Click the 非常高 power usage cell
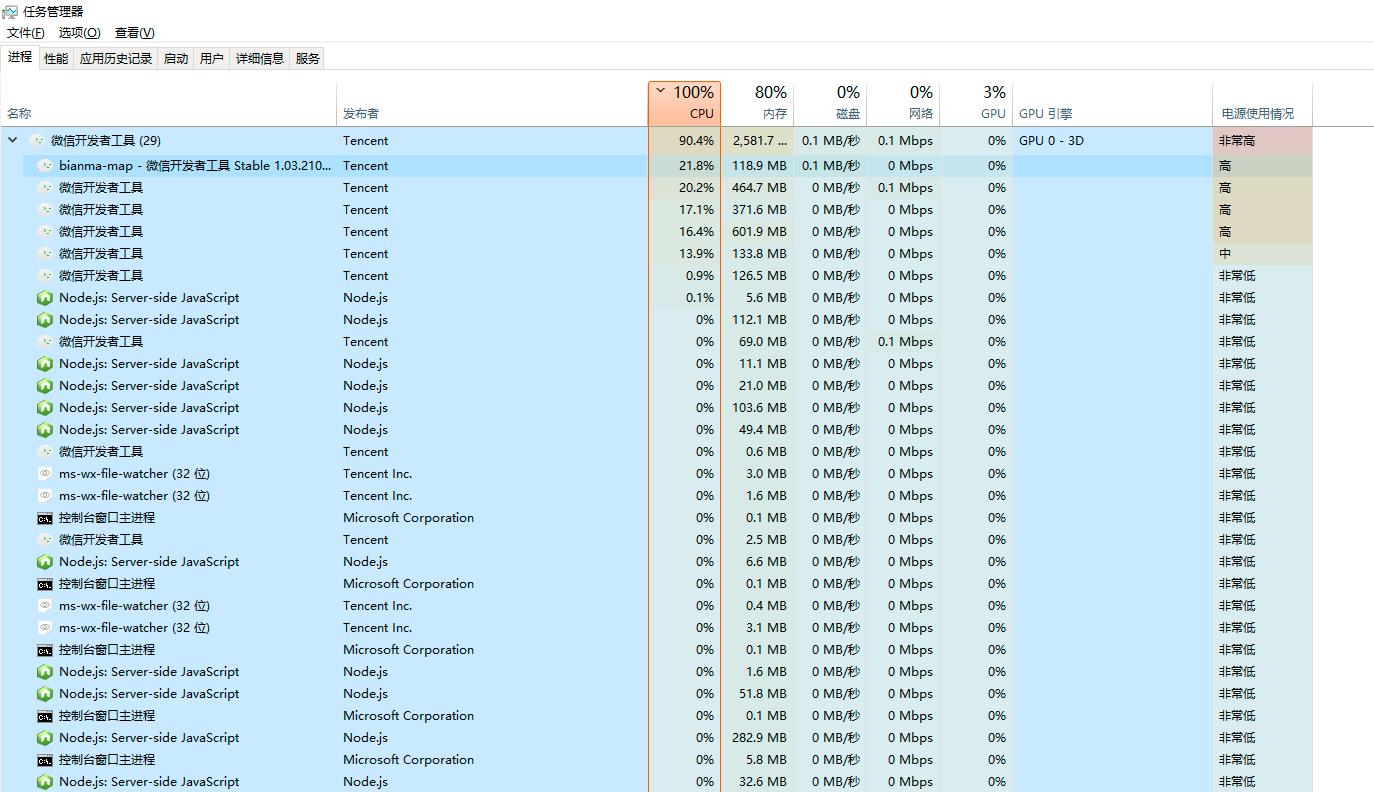 (1262, 141)
